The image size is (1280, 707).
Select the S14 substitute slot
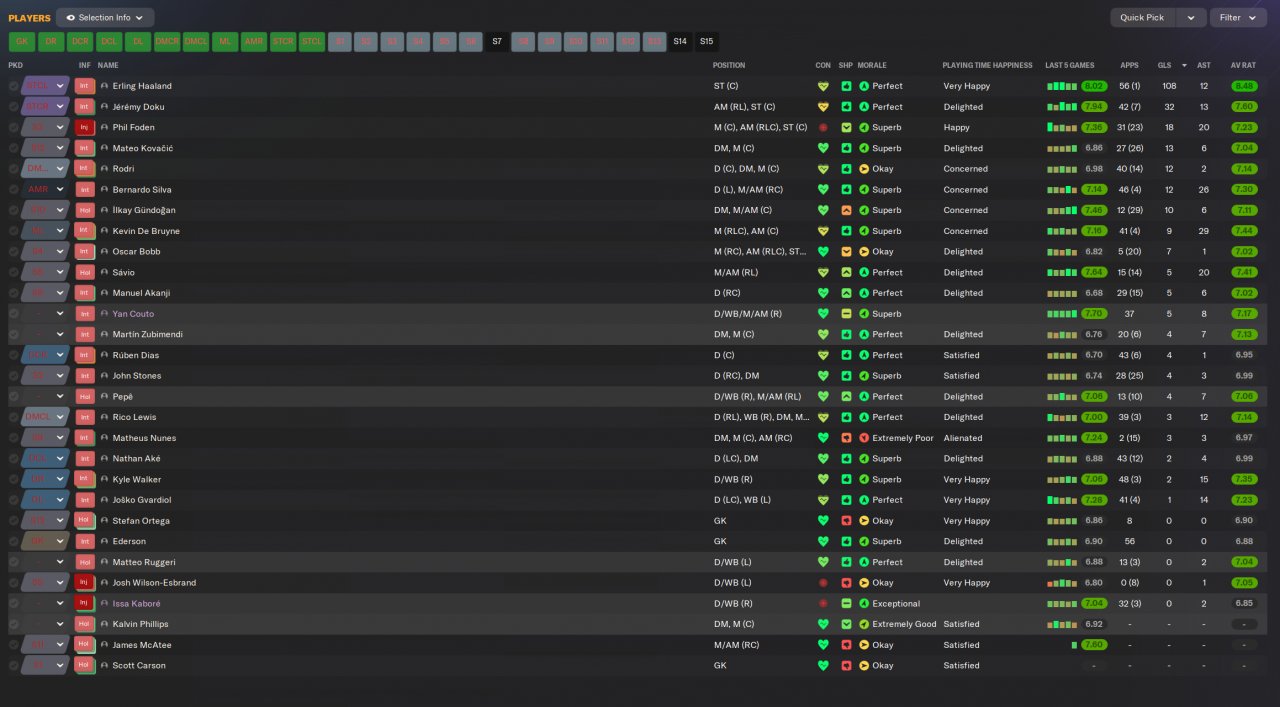(680, 42)
